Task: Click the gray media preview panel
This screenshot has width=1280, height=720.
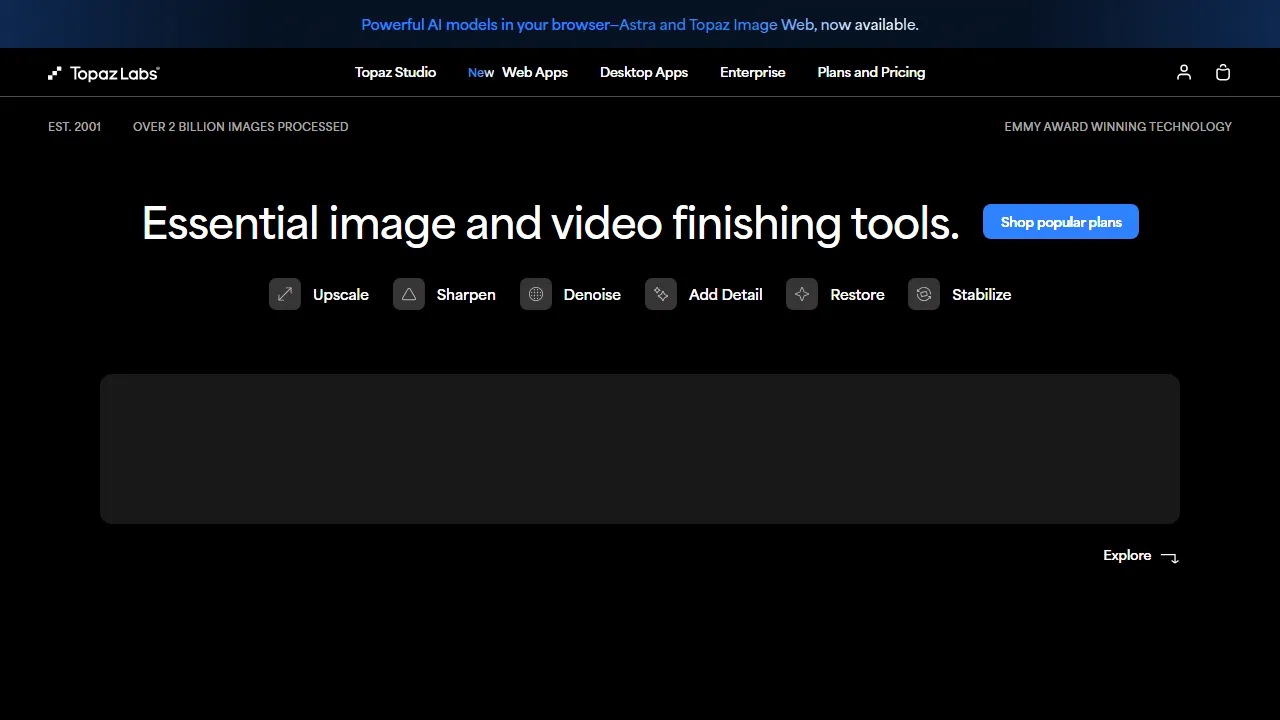Action: point(640,449)
